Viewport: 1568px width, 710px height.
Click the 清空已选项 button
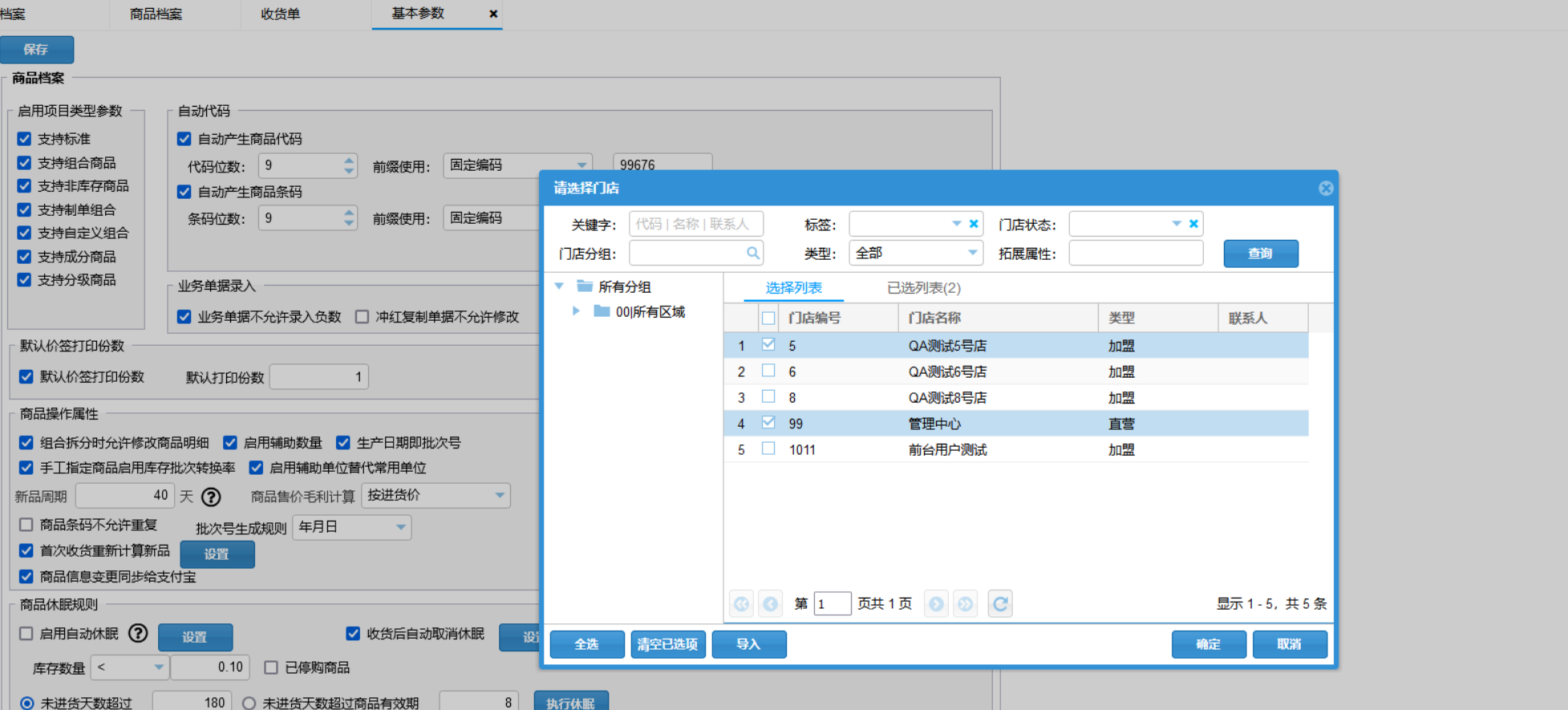coord(667,644)
